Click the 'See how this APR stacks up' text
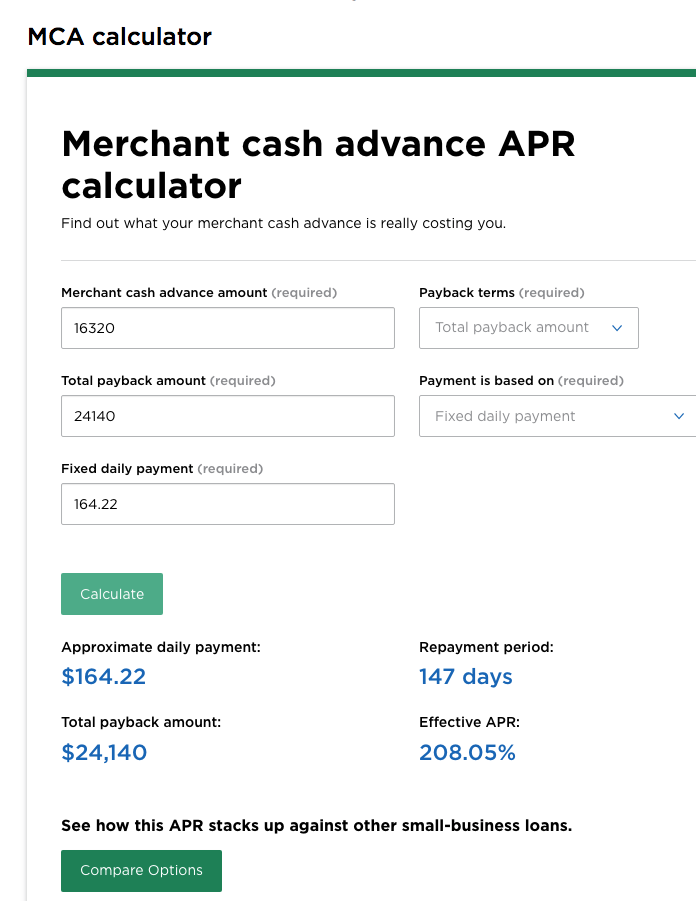Image resolution: width=696 pixels, height=901 pixels. pos(316,826)
